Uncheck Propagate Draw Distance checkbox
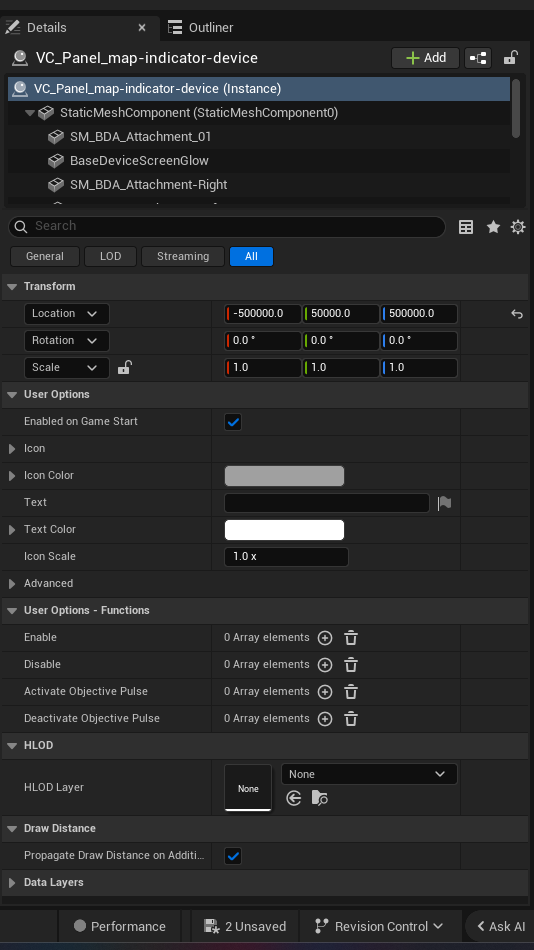Image resolution: width=534 pixels, height=950 pixels. click(x=233, y=856)
